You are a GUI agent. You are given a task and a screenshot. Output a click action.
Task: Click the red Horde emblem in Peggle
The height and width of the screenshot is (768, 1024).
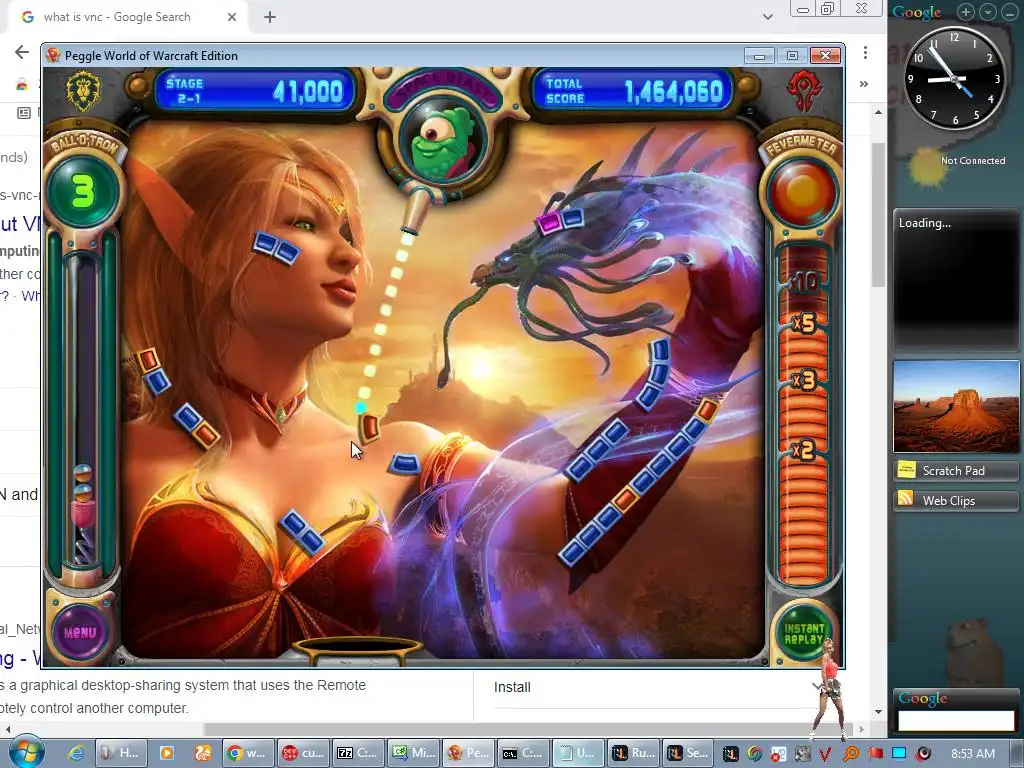point(804,91)
